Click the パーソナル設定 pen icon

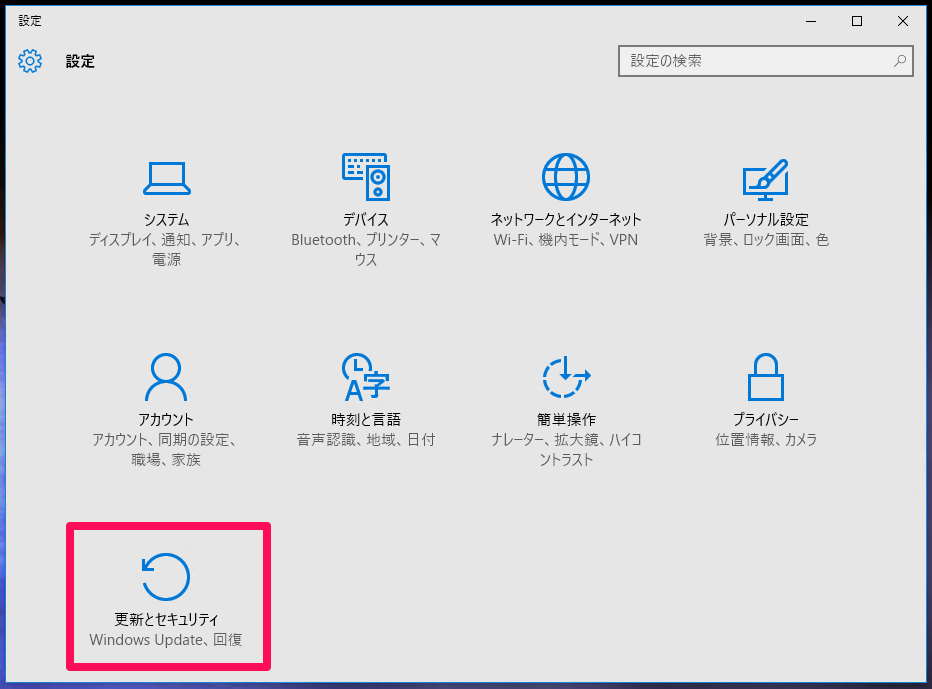pyautogui.click(x=766, y=176)
